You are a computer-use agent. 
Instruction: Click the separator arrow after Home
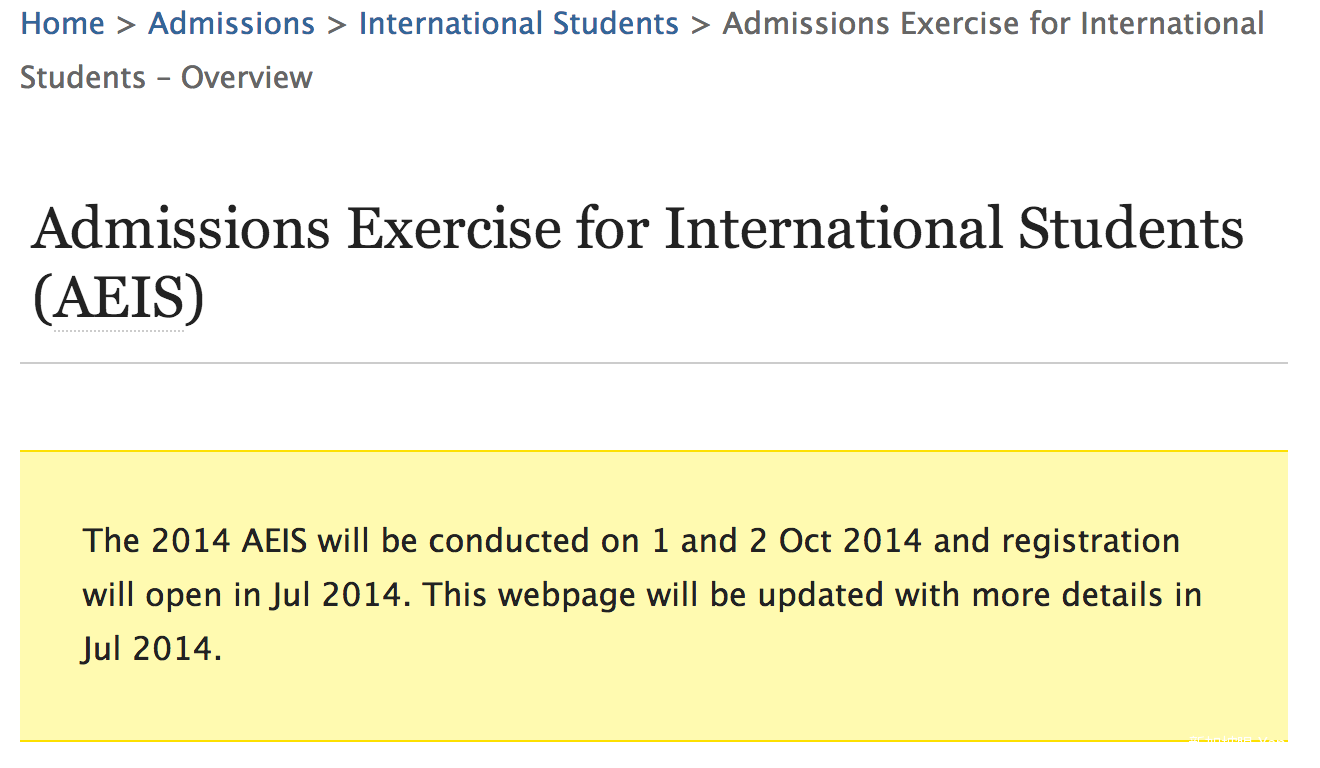tap(126, 23)
